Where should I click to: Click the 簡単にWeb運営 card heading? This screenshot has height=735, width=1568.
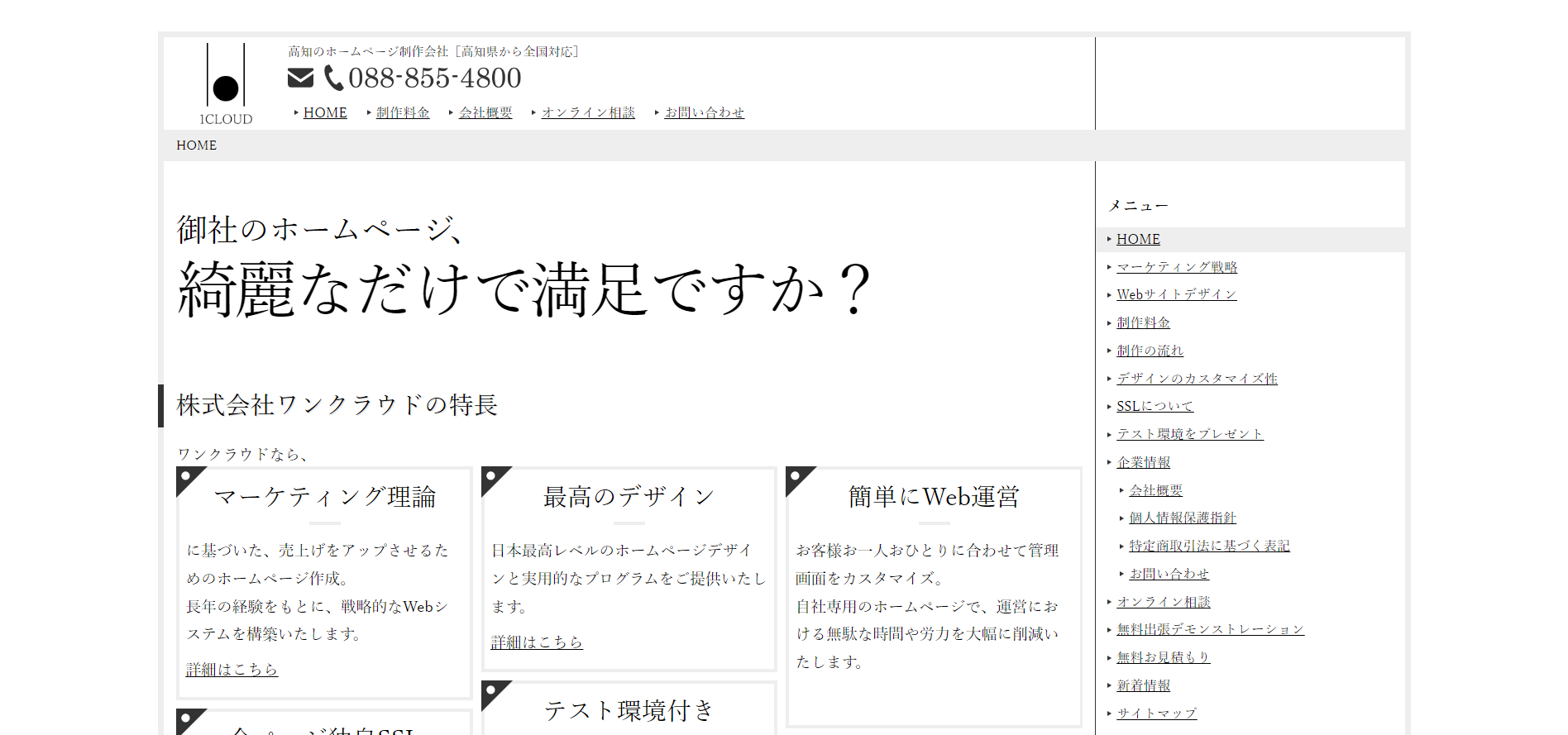pyautogui.click(x=934, y=497)
